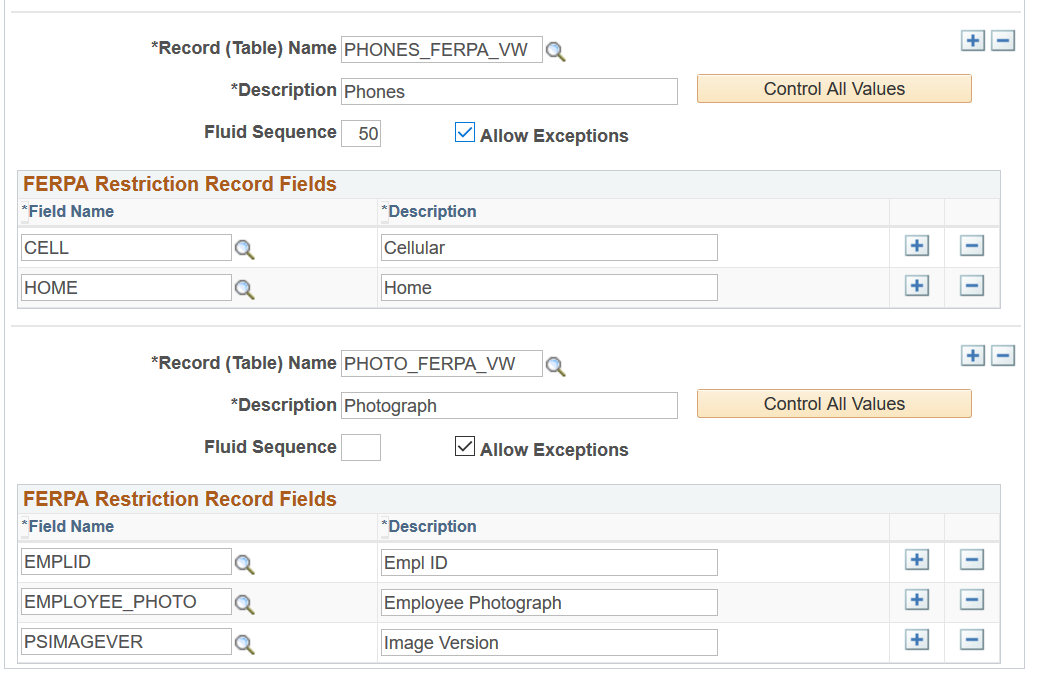This screenshot has height=677, width=1039.
Task: Delete the PHOTO_FERPA_VW record section
Action: click(x=1004, y=356)
